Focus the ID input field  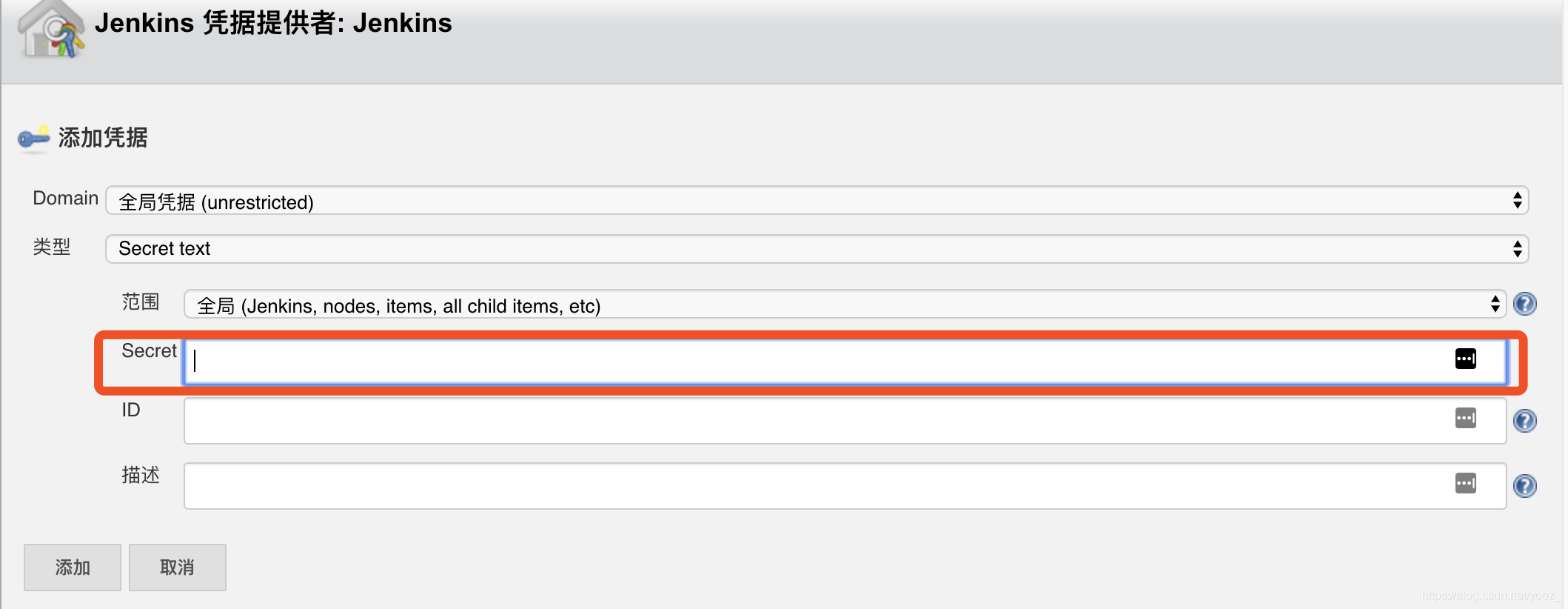click(x=845, y=421)
